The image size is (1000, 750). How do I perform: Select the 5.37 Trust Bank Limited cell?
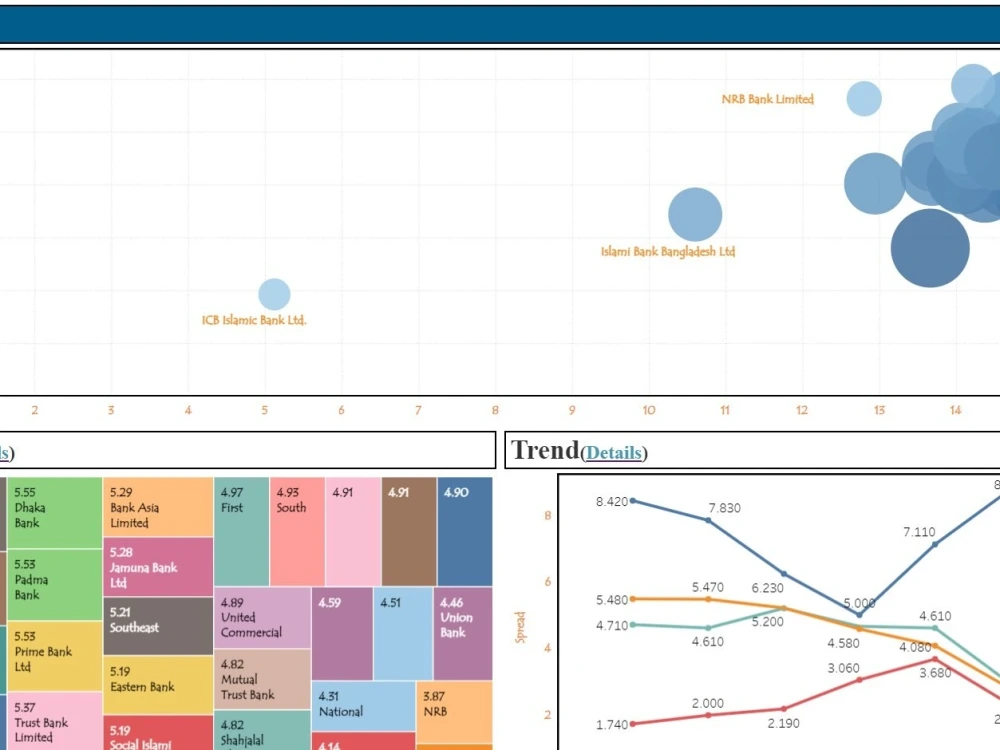click(54, 721)
